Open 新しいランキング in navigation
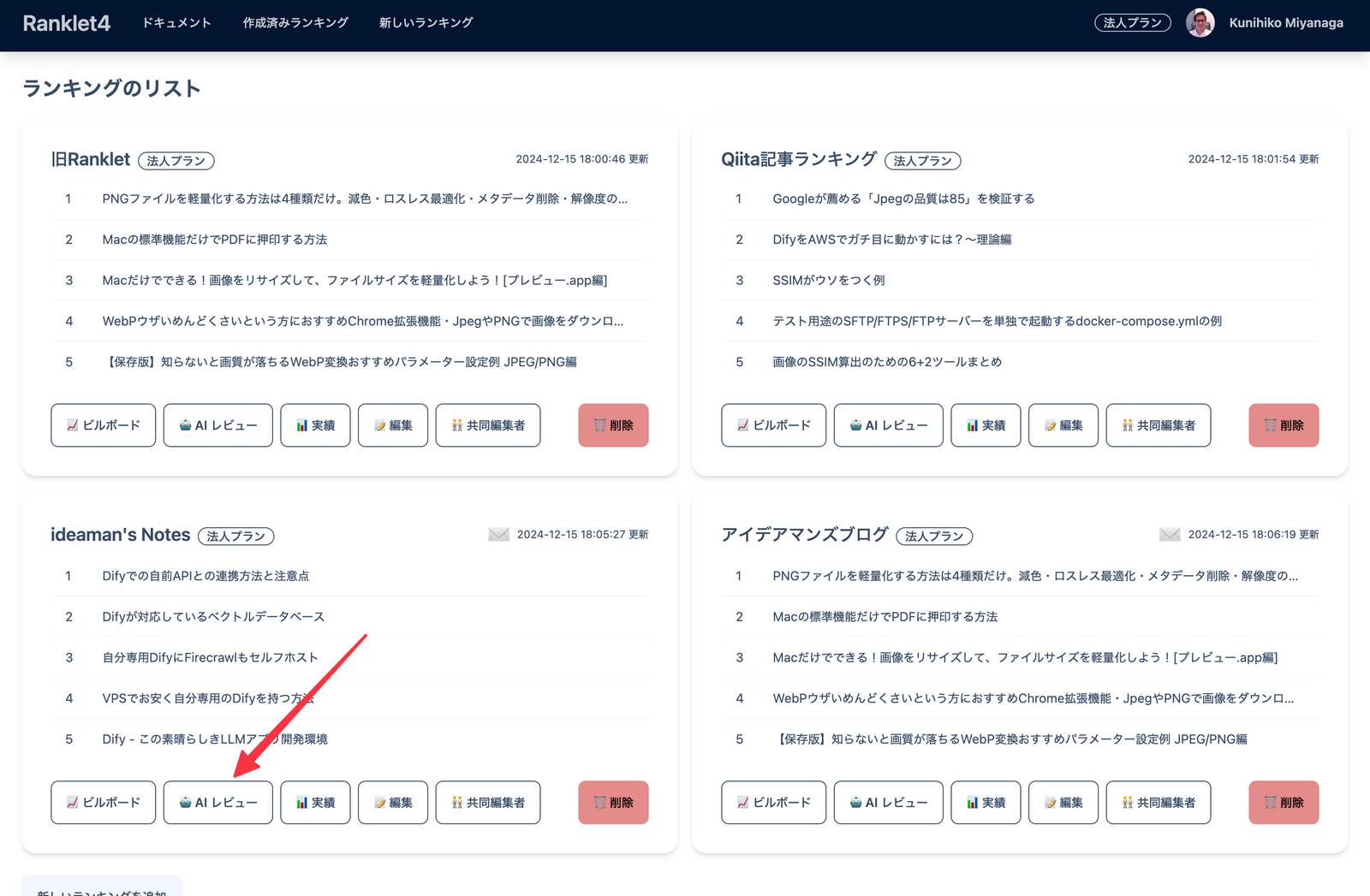The width and height of the screenshot is (1370, 896). tap(426, 22)
